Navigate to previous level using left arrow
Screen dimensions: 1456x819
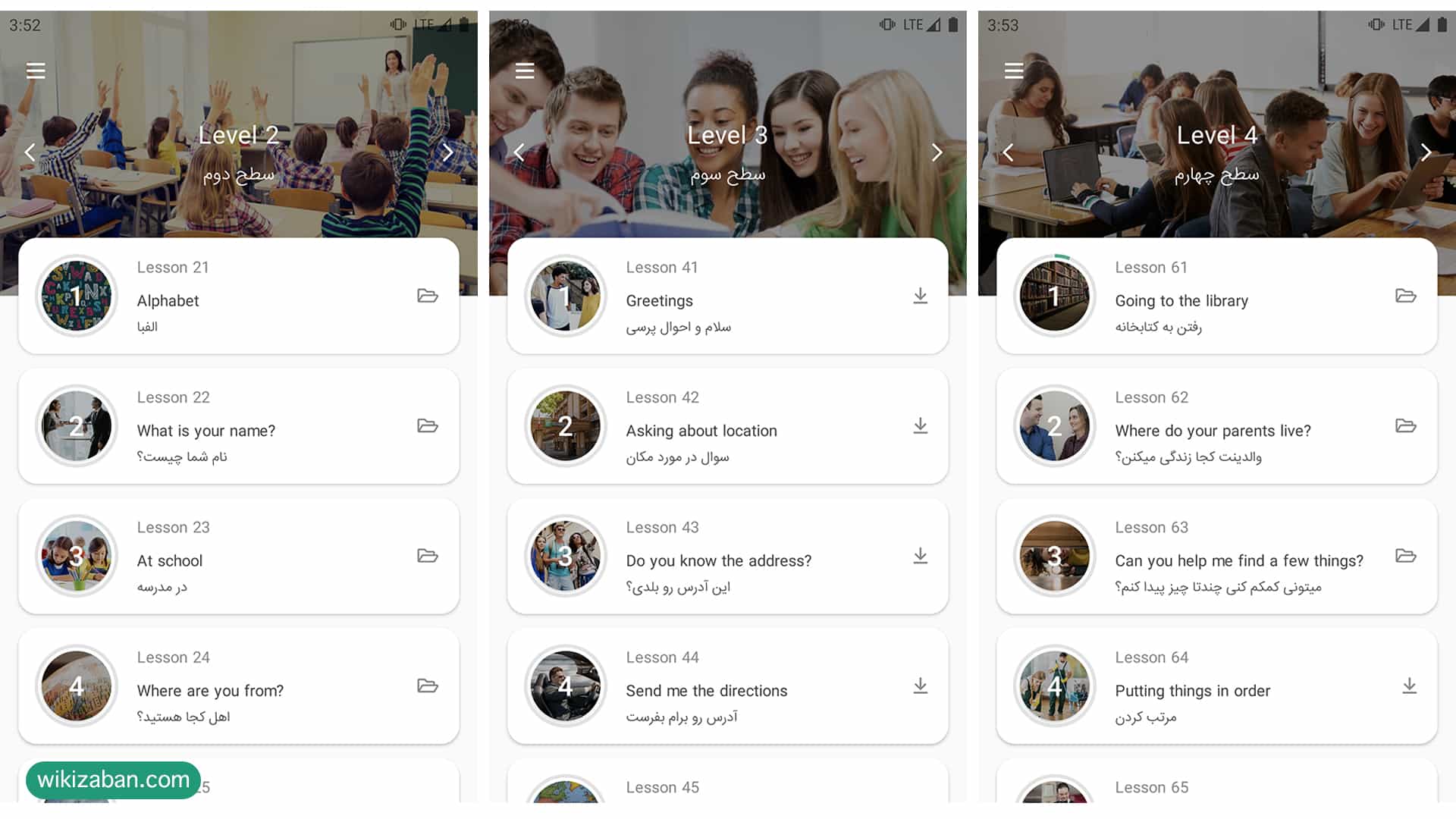(29, 152)
